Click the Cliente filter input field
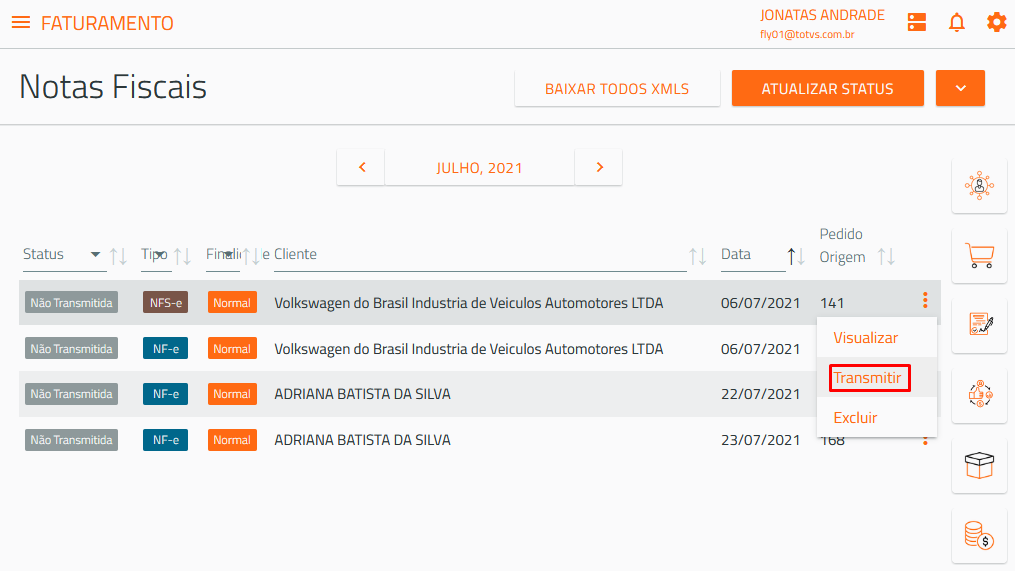Screen dimensions: 1015x571 [480, 254]
